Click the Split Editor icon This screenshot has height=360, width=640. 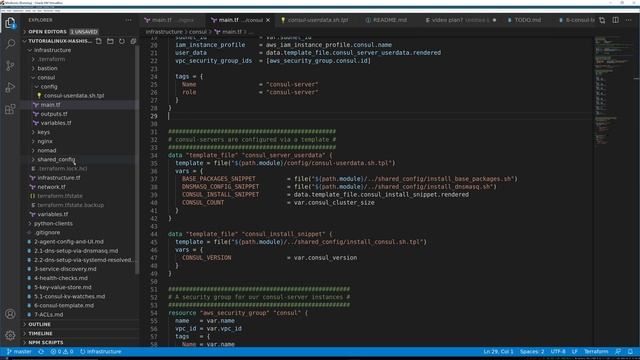[x=616, y=20]
